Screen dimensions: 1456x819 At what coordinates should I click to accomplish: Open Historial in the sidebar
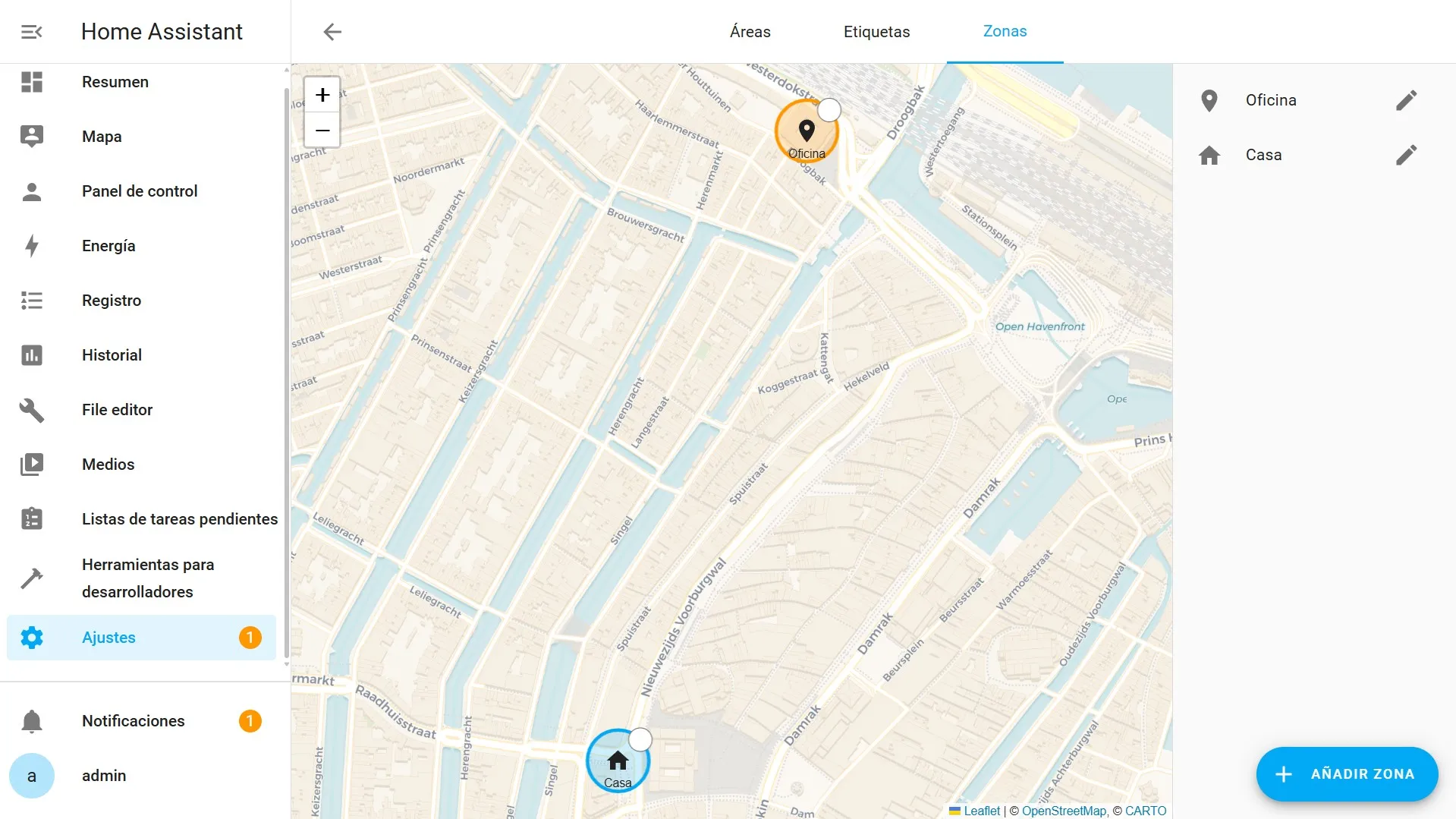click(x=141, y=355)
